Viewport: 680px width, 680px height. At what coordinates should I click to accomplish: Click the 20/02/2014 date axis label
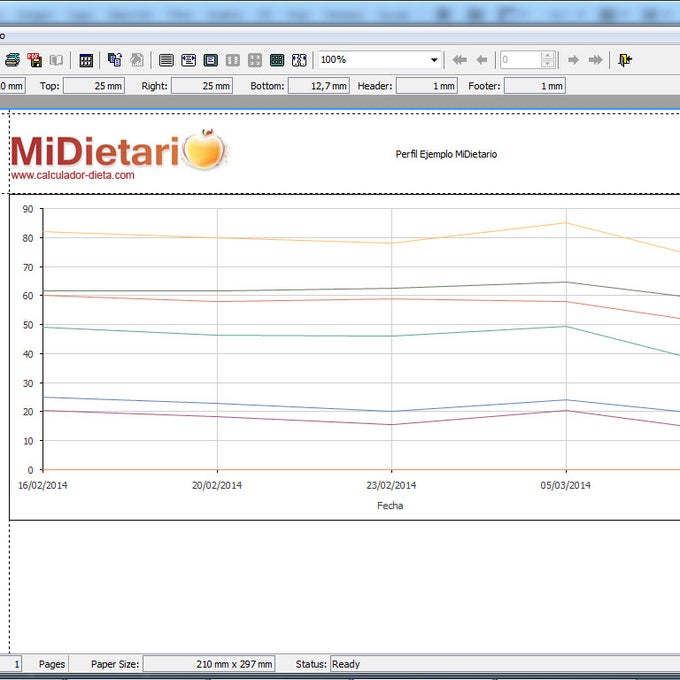pyautogui.click(x=217, y=485)
